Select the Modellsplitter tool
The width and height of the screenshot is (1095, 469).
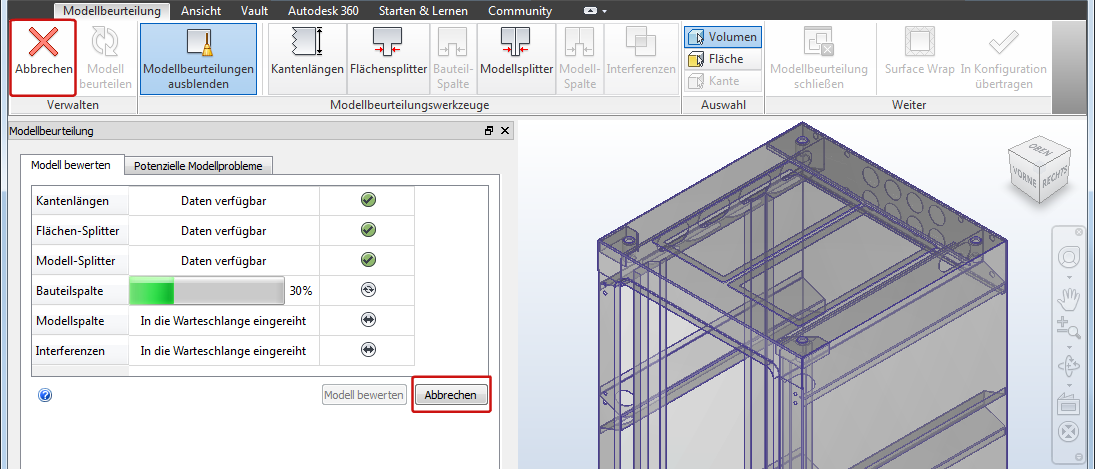(517, 59)
